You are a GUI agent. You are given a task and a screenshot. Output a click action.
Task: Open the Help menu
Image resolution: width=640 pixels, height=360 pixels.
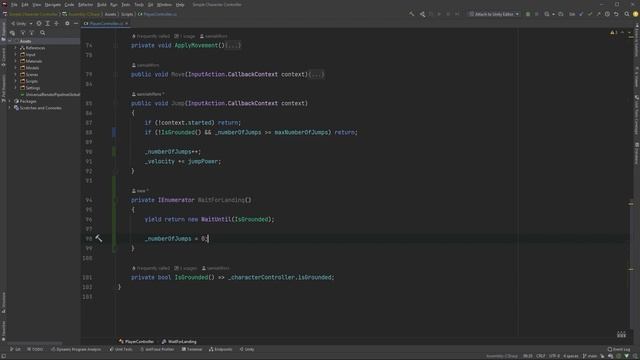pos(180,4)
